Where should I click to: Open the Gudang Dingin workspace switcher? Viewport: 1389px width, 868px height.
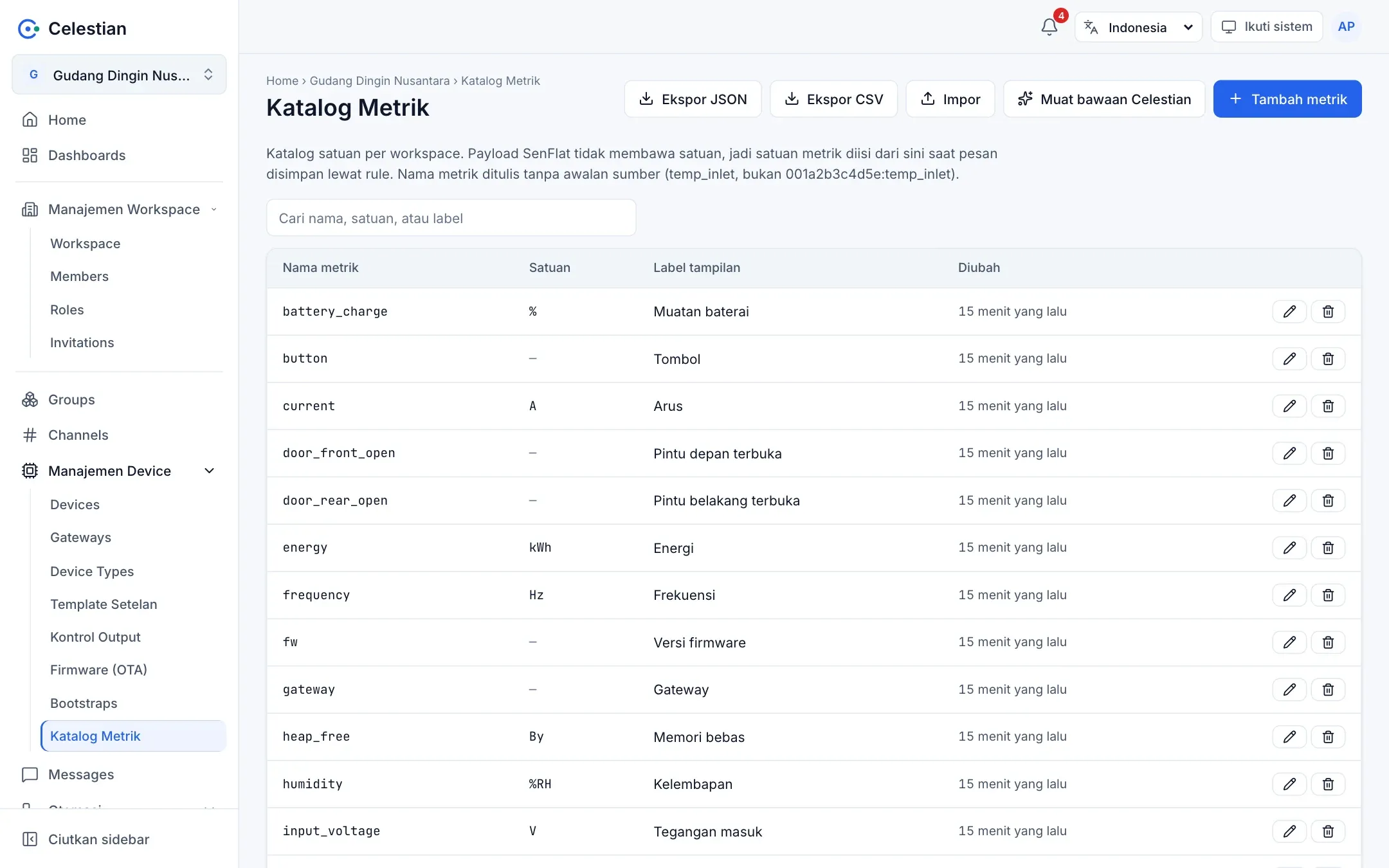119,75
